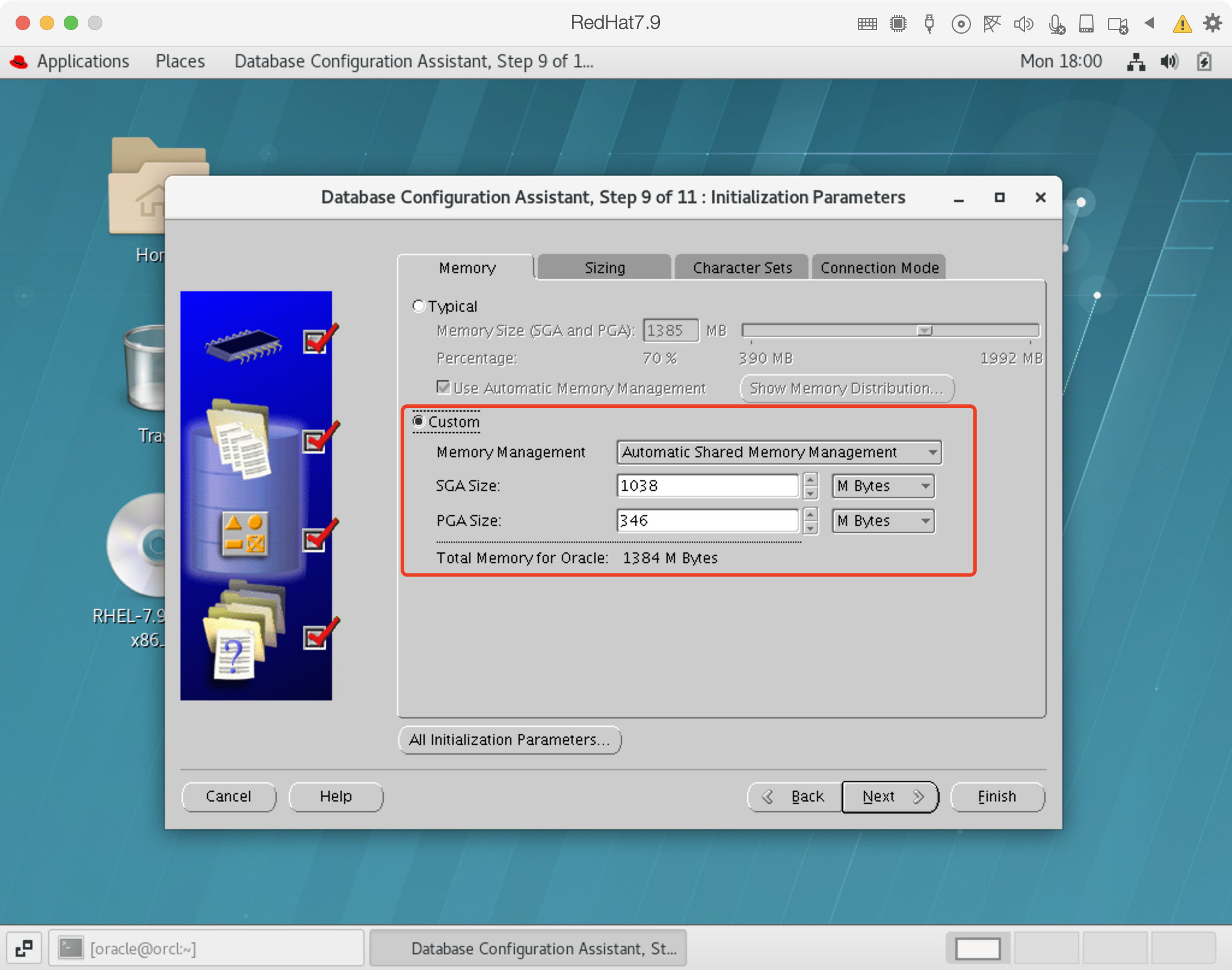Screen dimensions: 1232x970
Task: Switch to the Character Sets tab
Action: 742,268
